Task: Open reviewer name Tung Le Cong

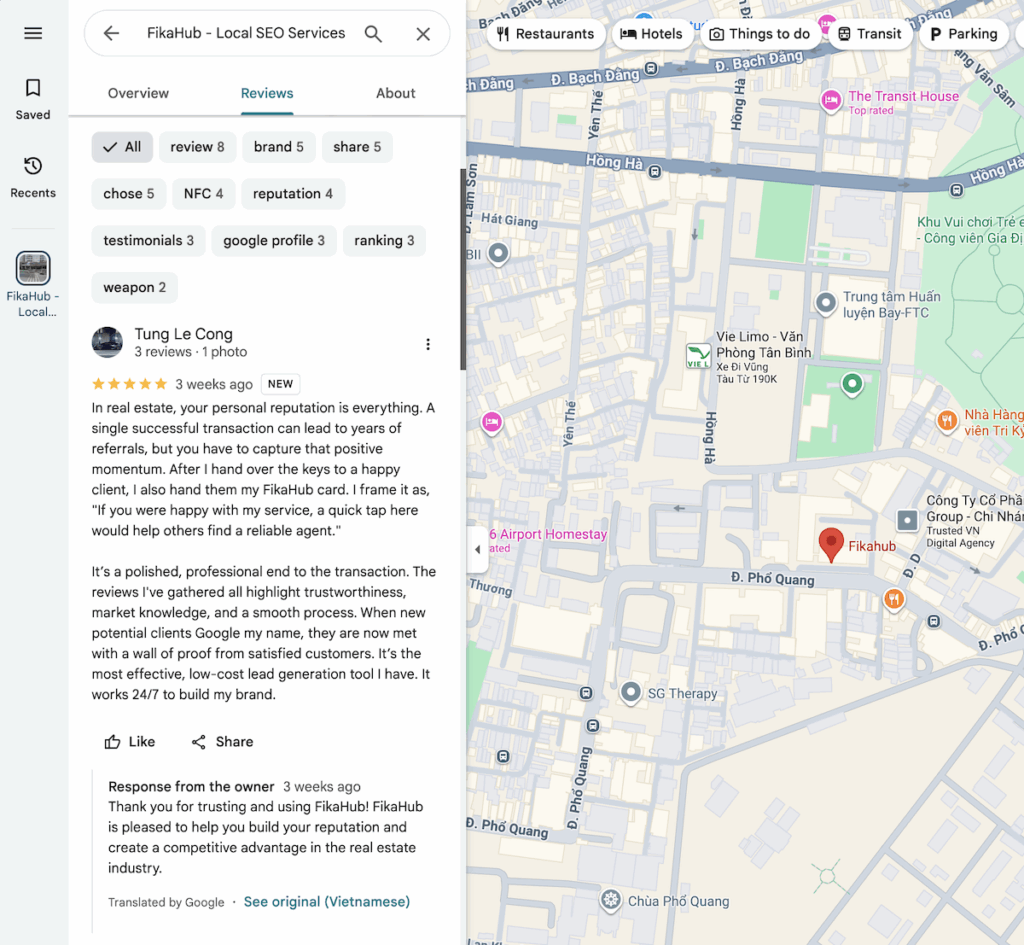Action: coord(184,334)
